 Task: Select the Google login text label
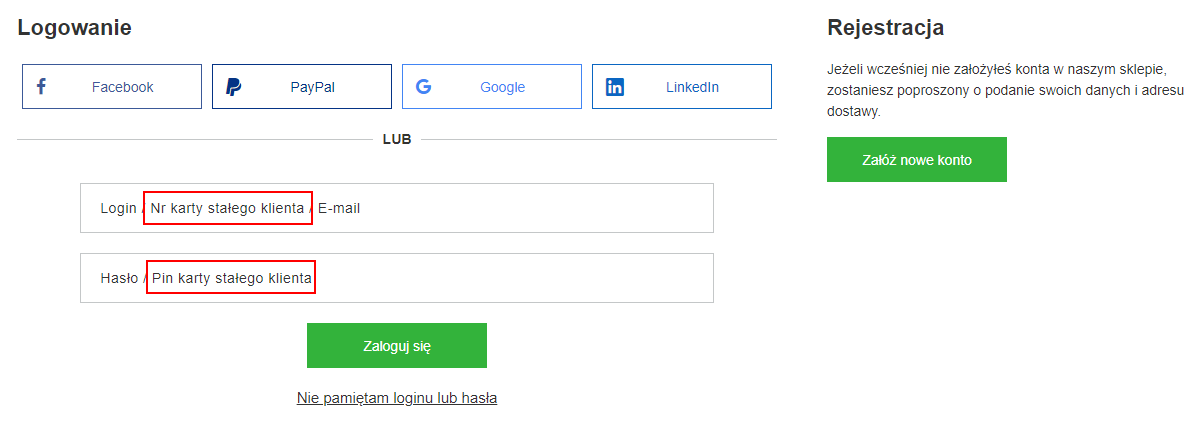pyautogui.click(x=503, y=87)
